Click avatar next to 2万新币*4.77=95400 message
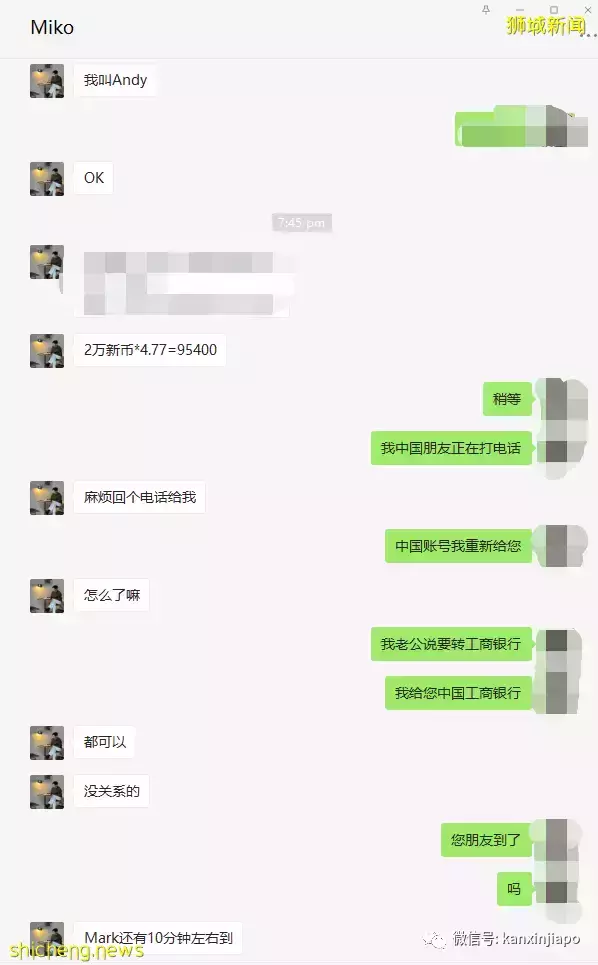The height and width of the screenshot is (965, 598). click(x=47, y=351)
